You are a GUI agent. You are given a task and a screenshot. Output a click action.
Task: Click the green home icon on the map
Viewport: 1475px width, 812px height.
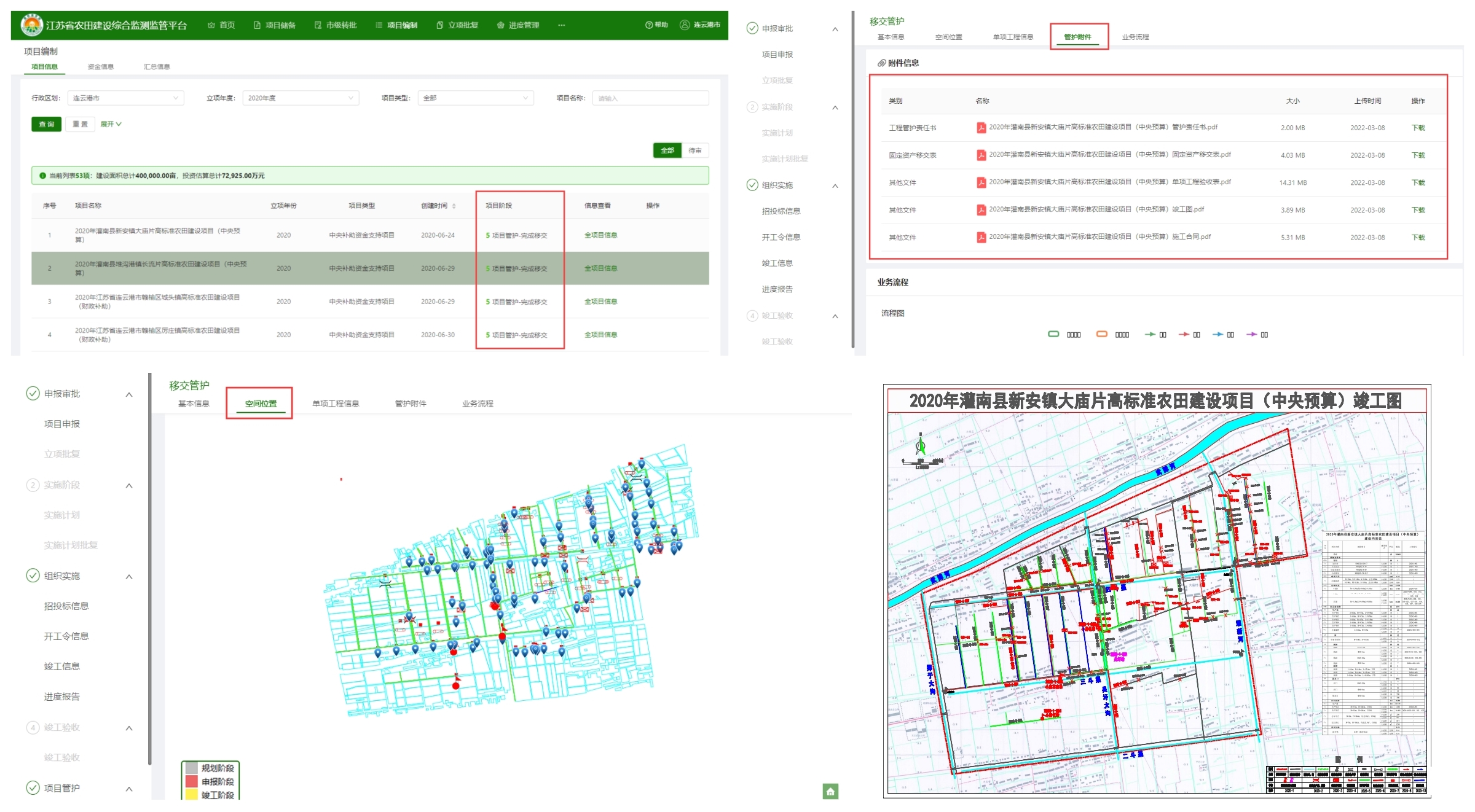tap(831, 792)
